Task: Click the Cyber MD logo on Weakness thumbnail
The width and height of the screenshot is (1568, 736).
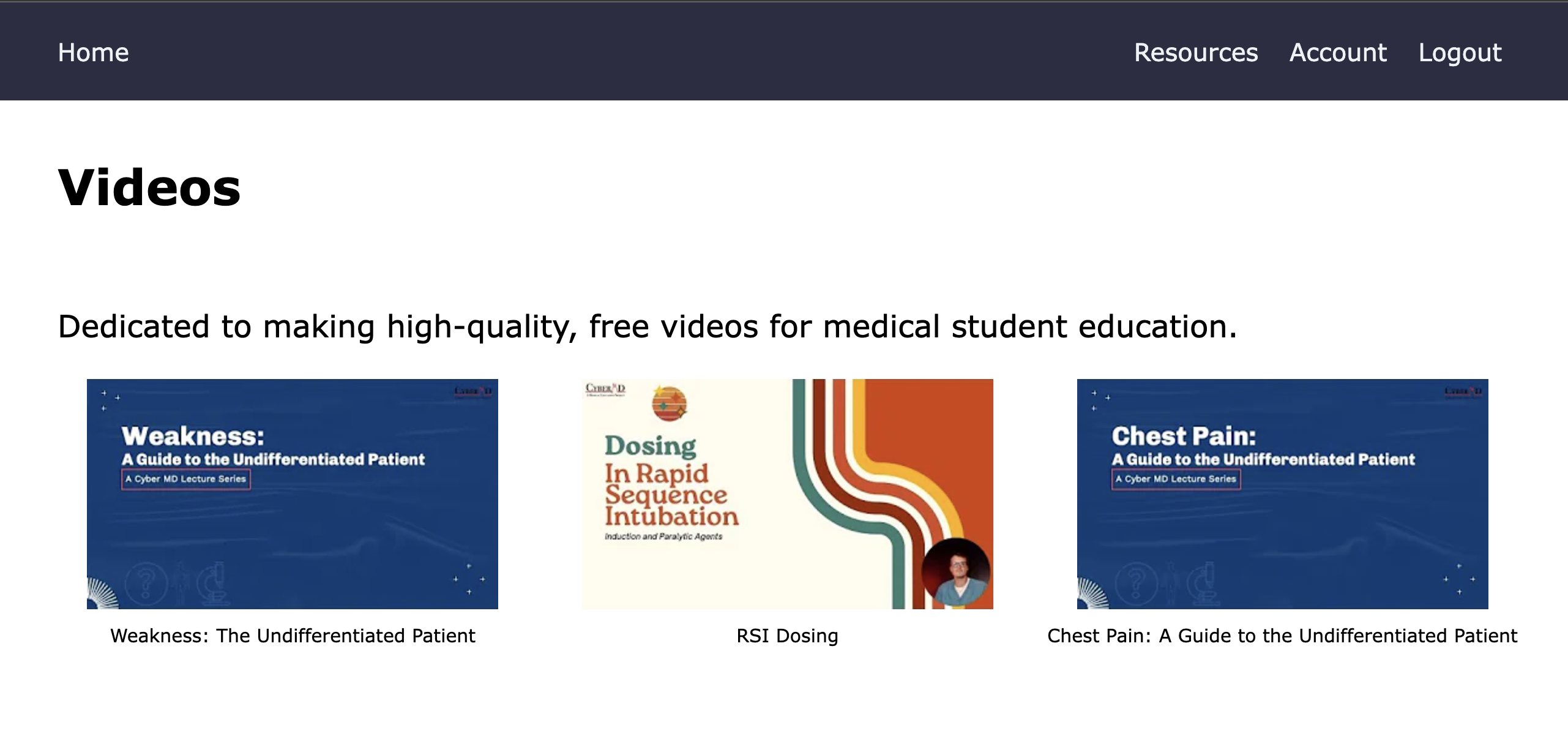Action: pos(472,391)
